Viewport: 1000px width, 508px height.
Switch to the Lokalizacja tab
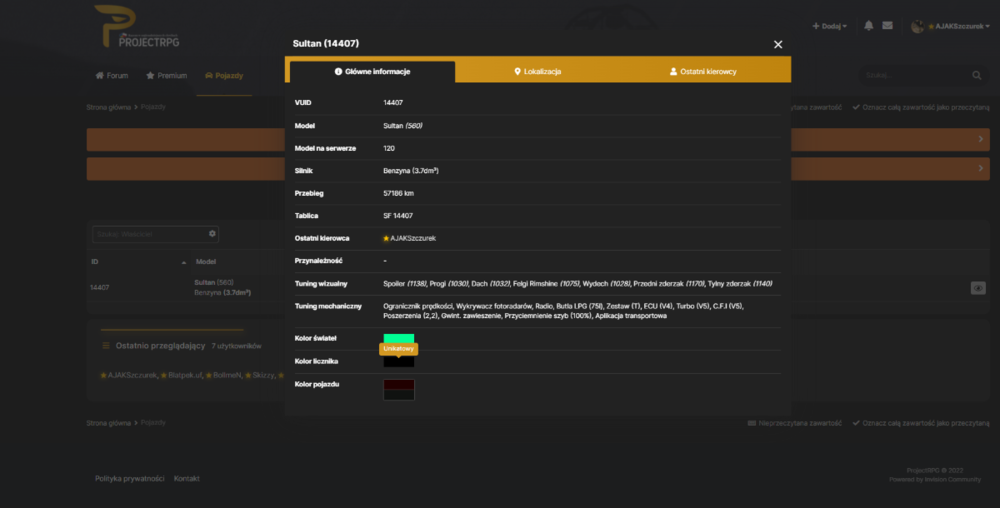click(538, 71)
